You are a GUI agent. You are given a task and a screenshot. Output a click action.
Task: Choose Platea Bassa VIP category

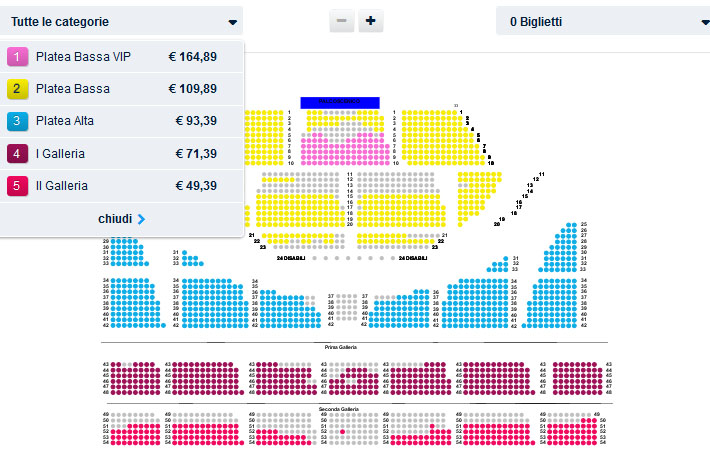[x=121, y=57]
